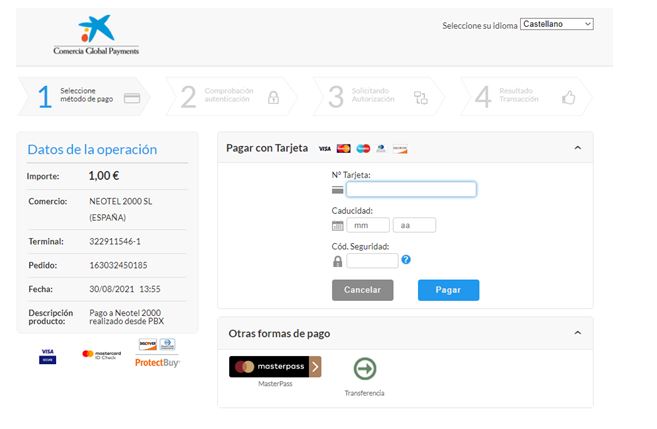The height and width of the screenshot is (429, 657).
Task: Click the Transferencia label
Action: pos(364,393)
